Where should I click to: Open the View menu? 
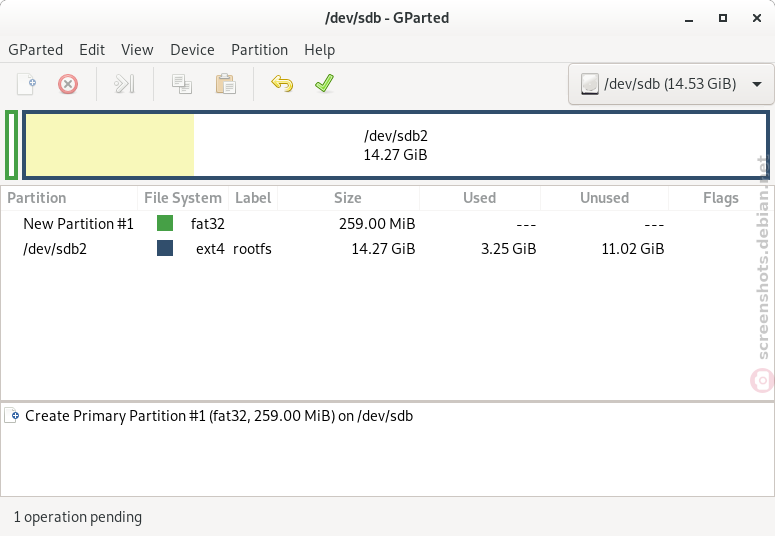pyautogui.click(x=137, y=49)
